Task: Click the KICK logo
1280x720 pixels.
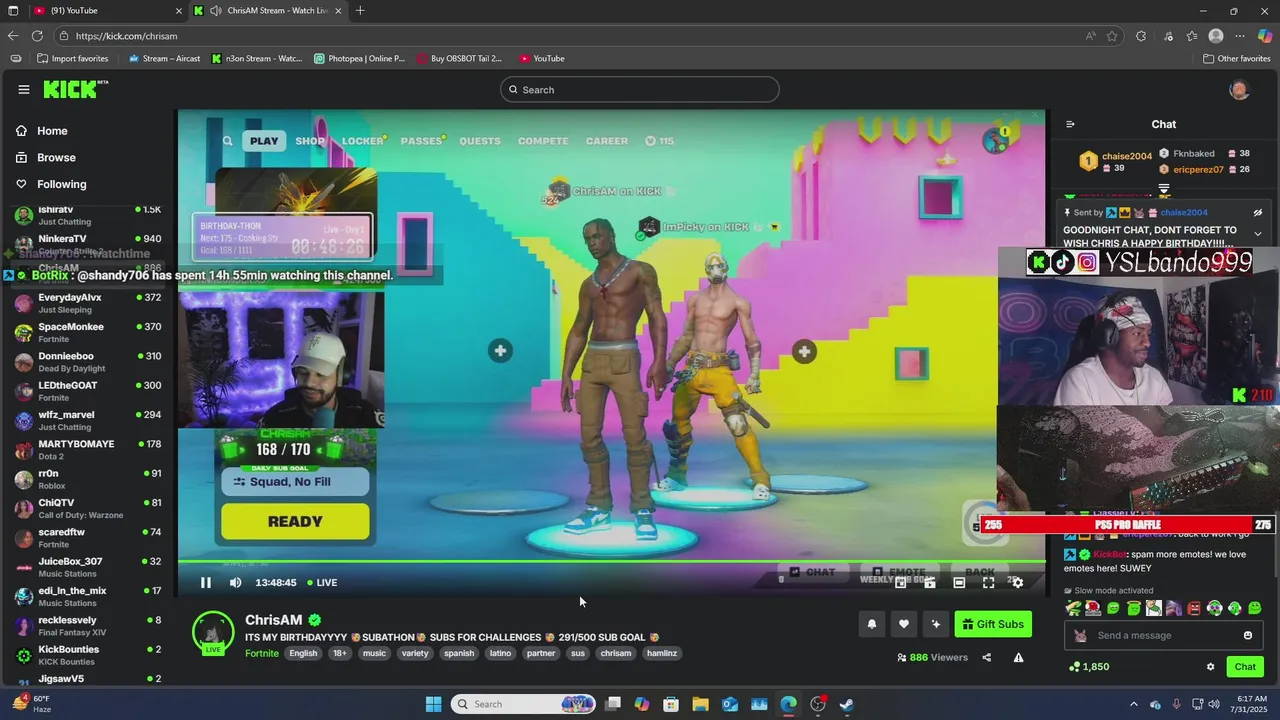Action: click(74, 89)
